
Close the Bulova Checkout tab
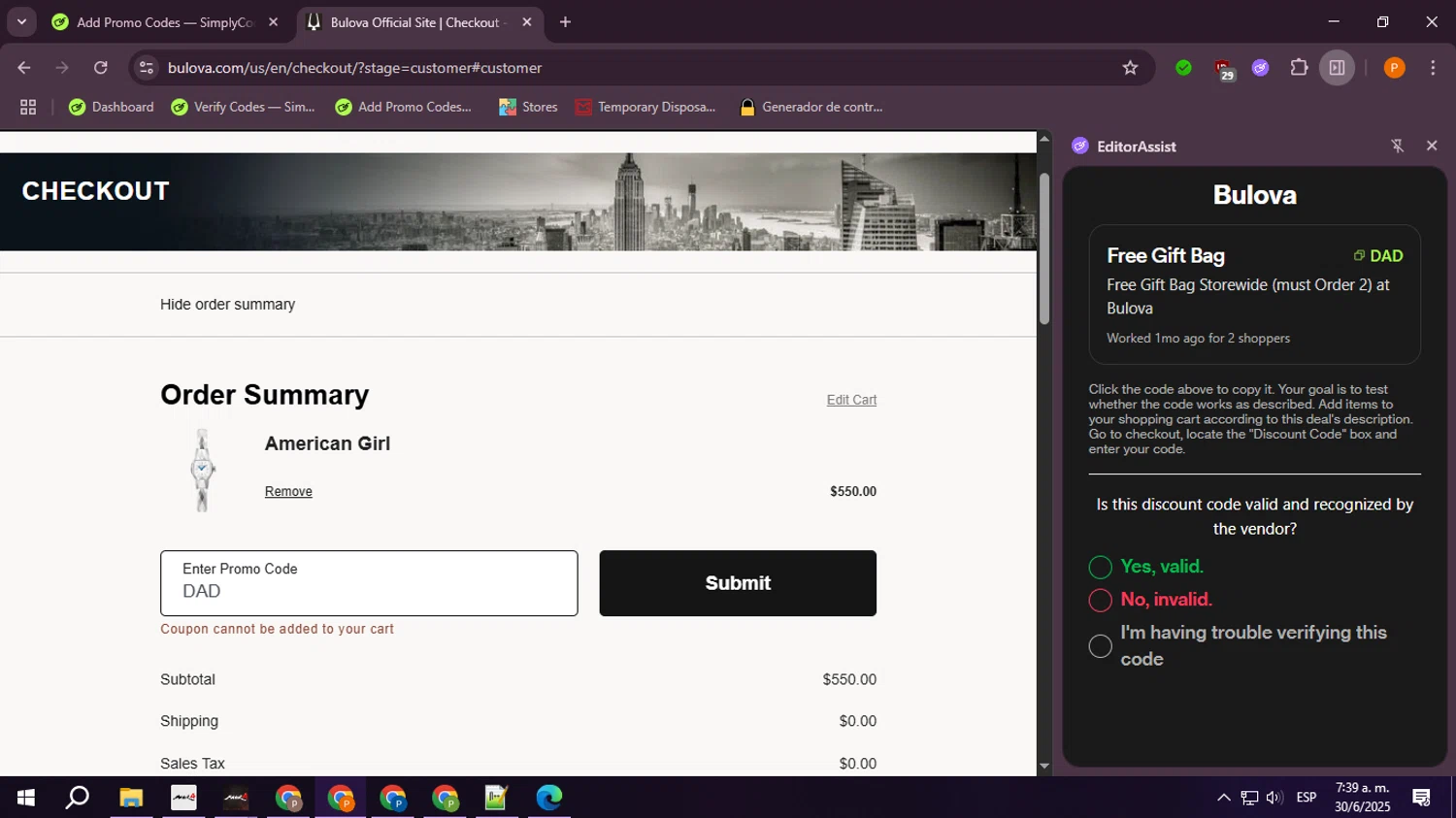(527, 22)
